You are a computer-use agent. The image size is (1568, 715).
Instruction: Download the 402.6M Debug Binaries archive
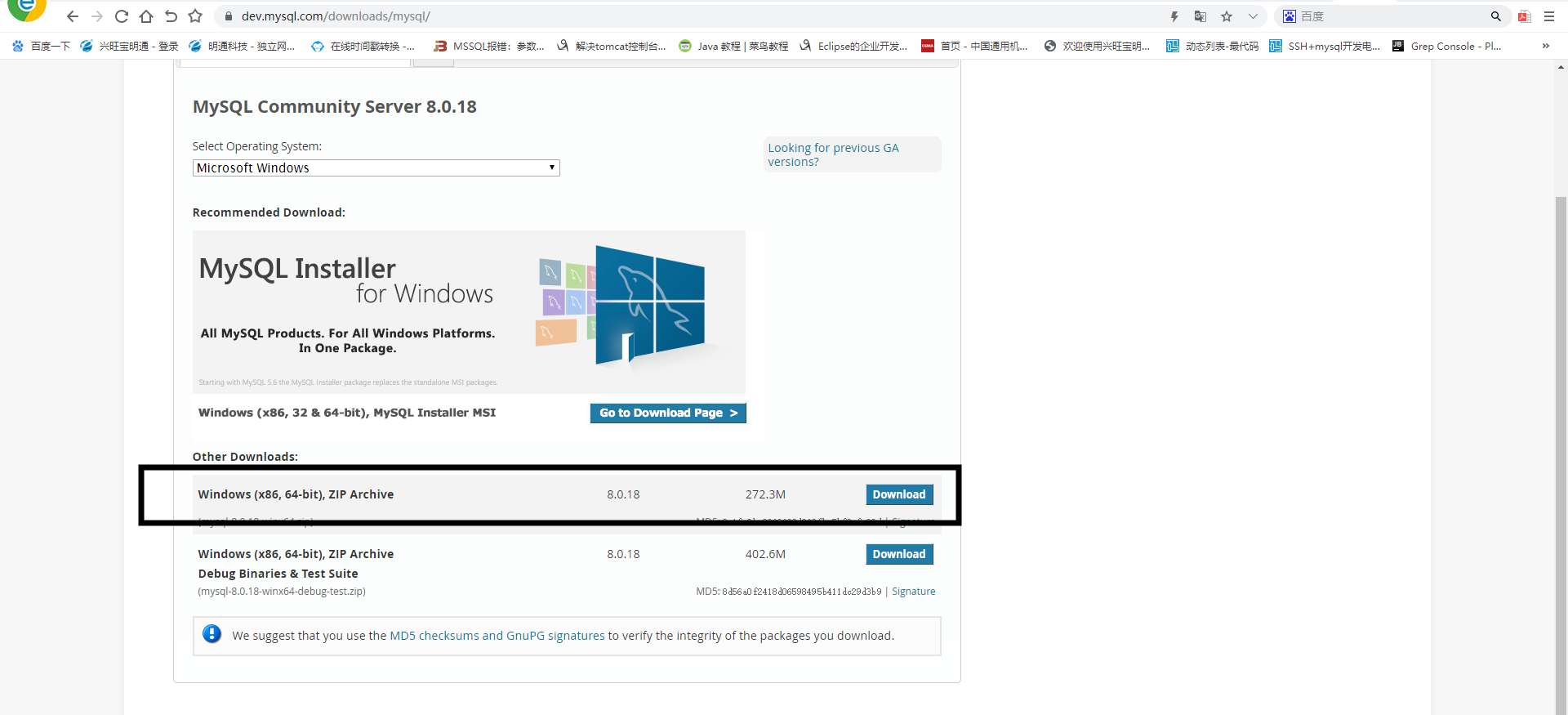click(x=899, y=554)
